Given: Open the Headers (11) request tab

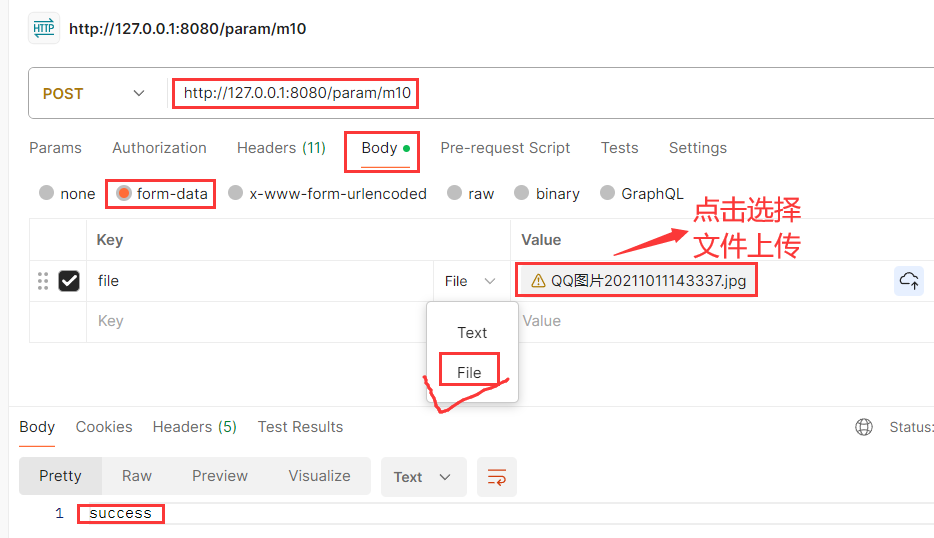Looking at the screenshot, I should point(281,148).
